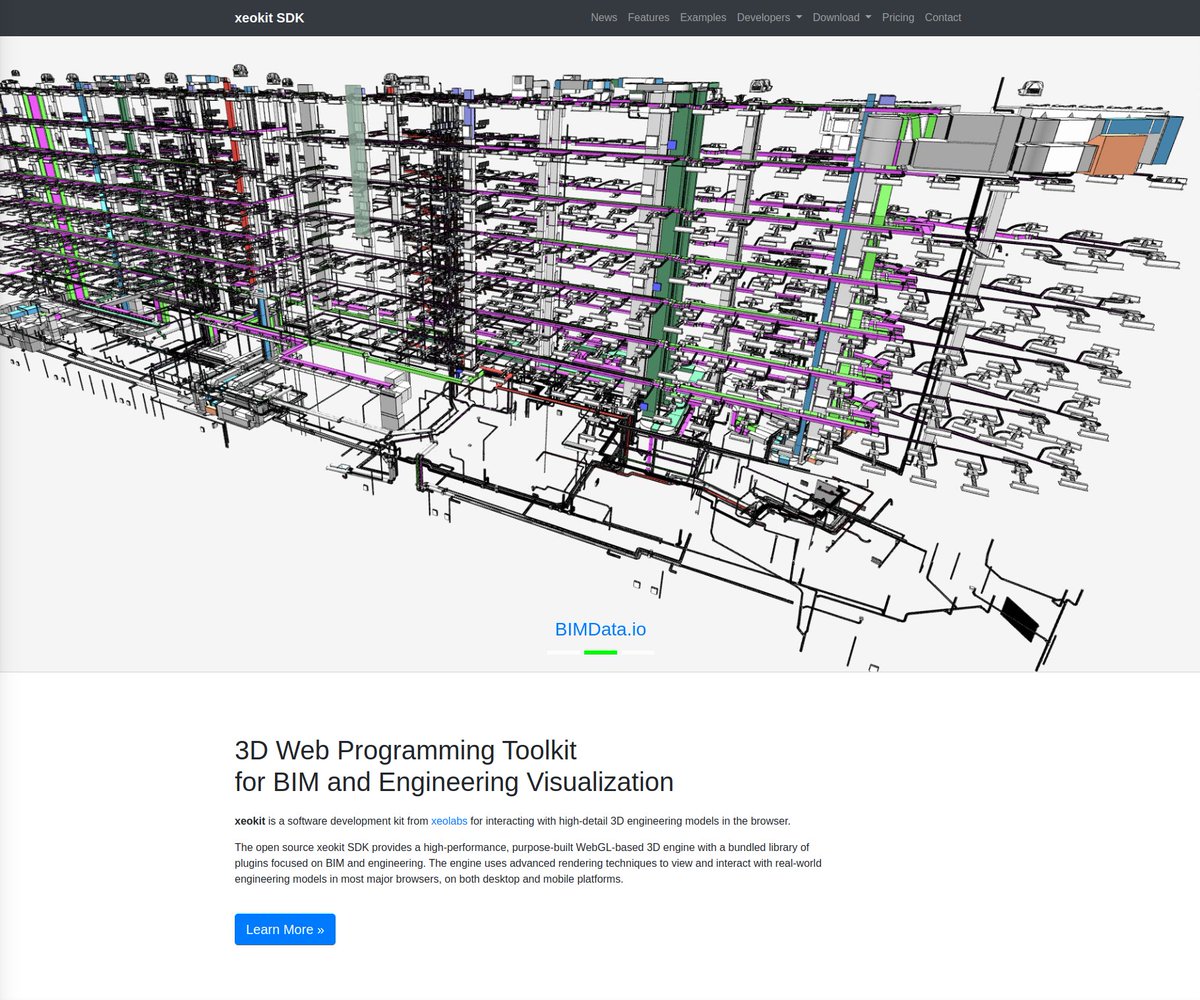Follow the xeolabs link
The height and width of the screenshot is (1000, 1200).
pyautogui.click(x=449, y=821)
